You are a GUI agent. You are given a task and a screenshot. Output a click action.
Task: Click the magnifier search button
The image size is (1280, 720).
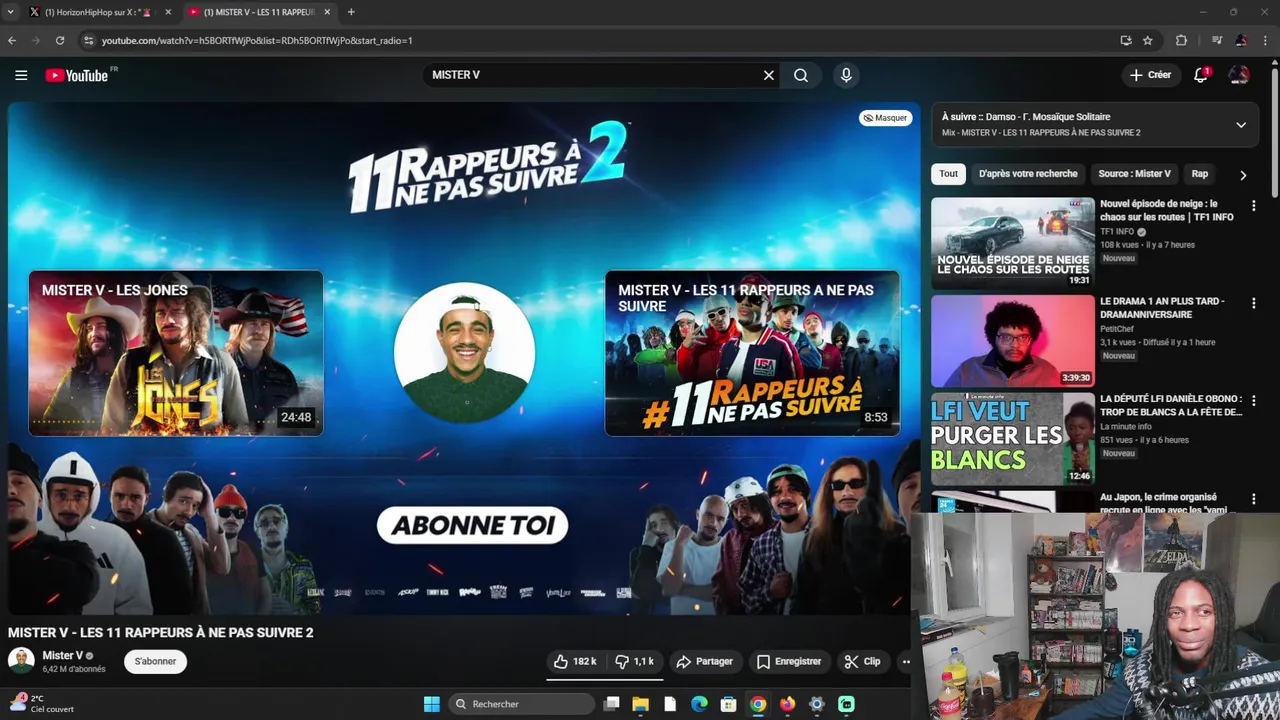coord(801,75)
